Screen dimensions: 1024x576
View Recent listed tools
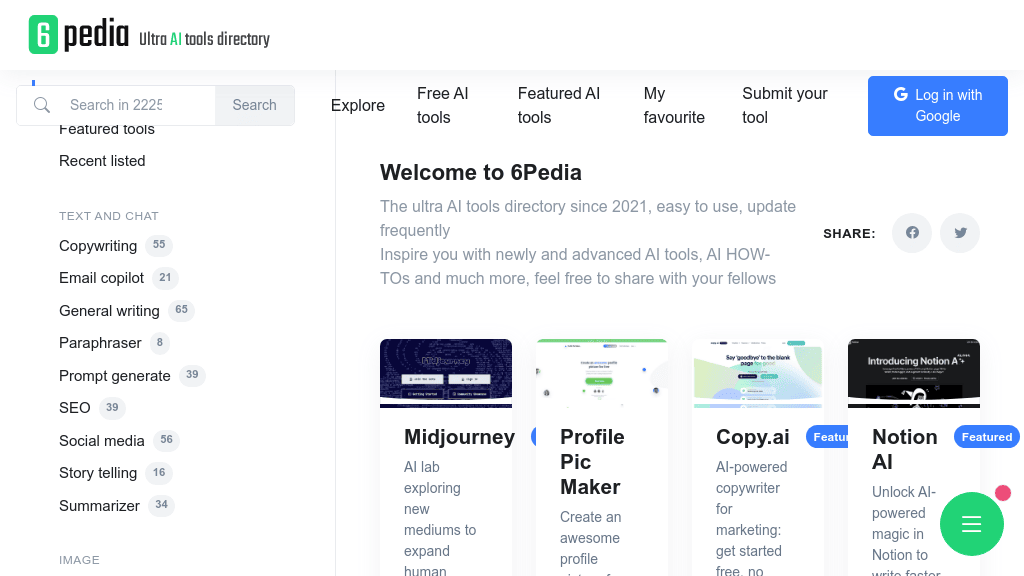[103, 160]
